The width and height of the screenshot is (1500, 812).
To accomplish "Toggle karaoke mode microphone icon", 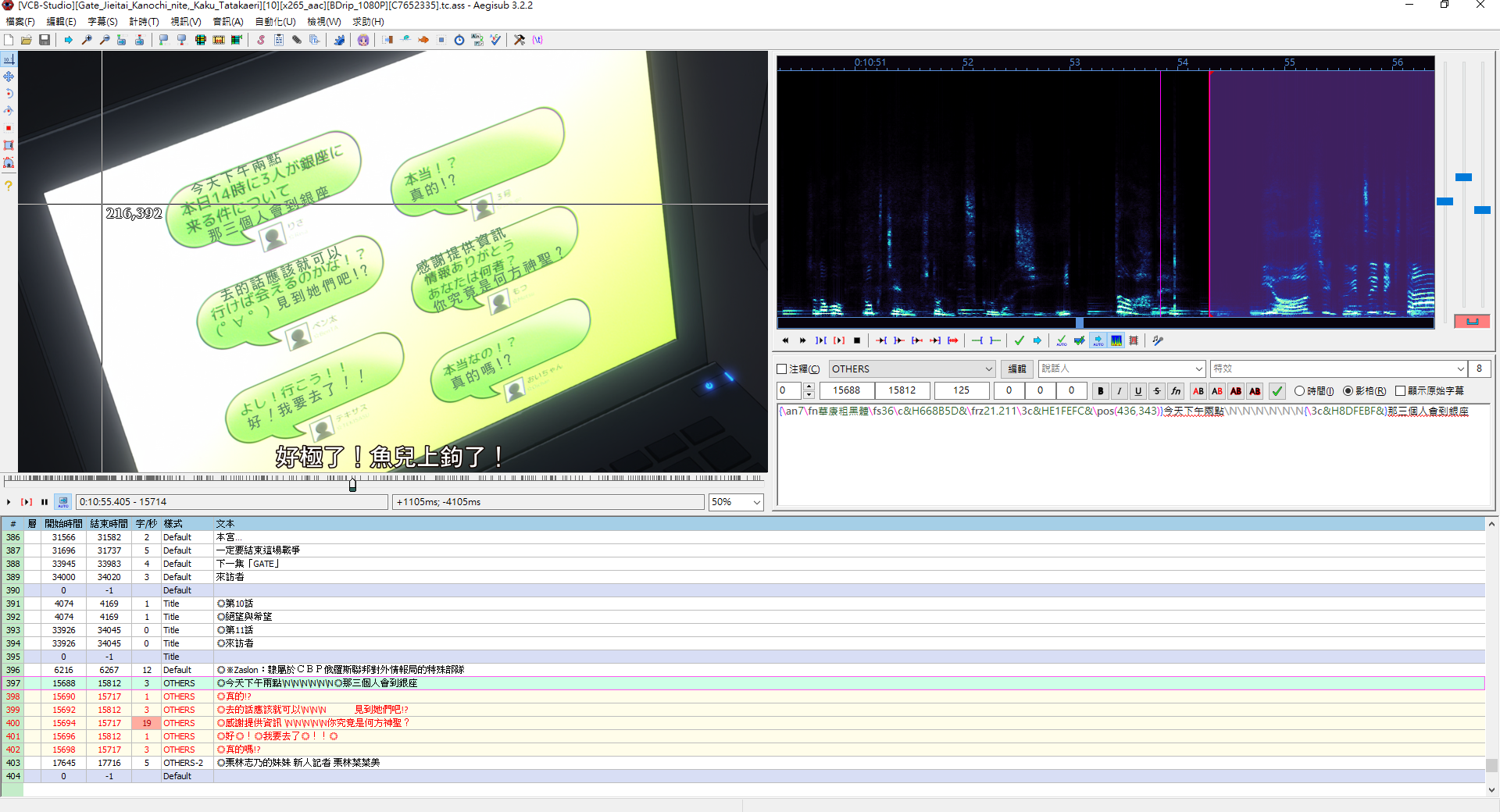I will pyautogui.click(x=1158, y=340).
